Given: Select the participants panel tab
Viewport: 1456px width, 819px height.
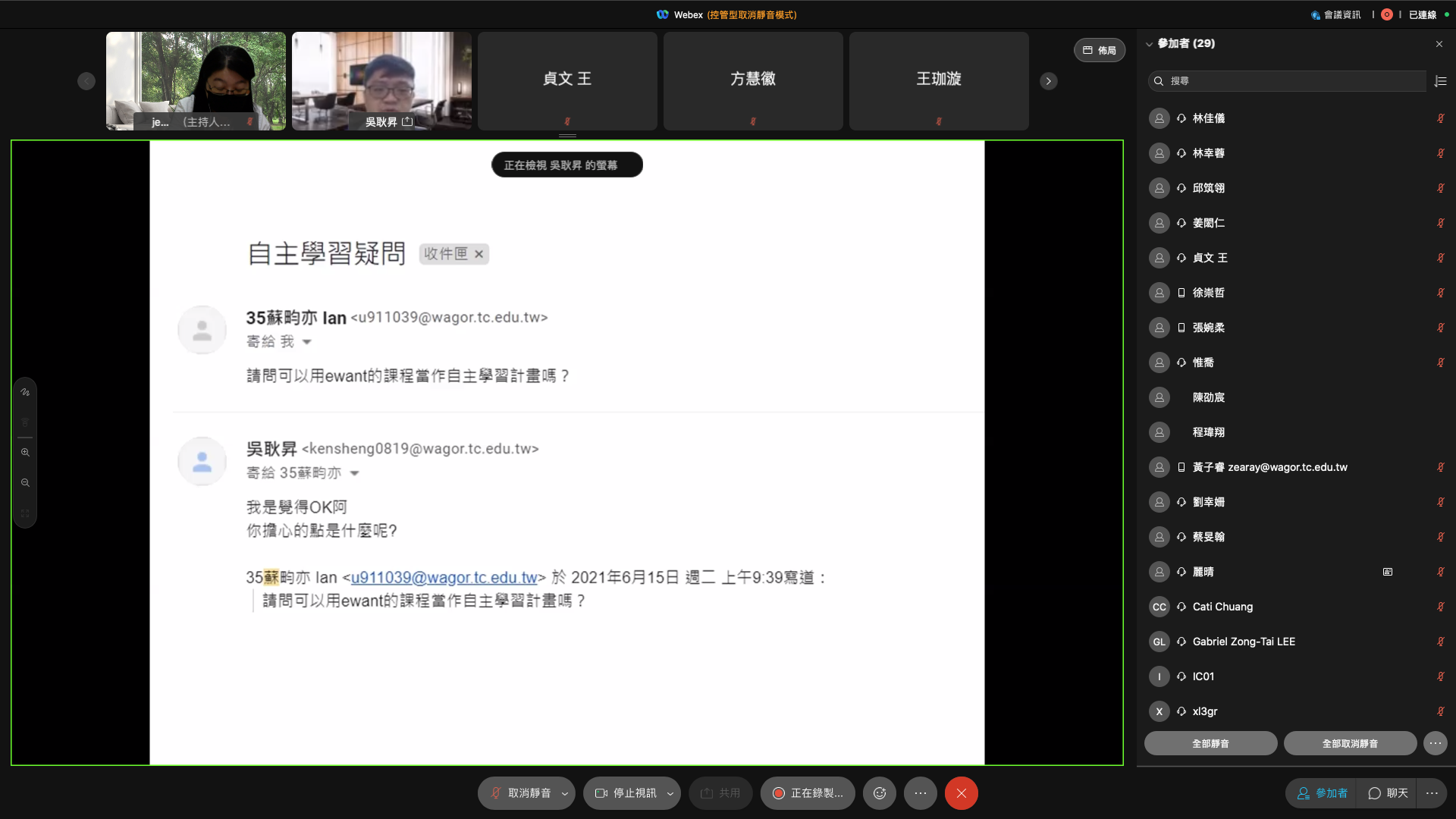Looking at the screenshot, I should pos(1323,793).
